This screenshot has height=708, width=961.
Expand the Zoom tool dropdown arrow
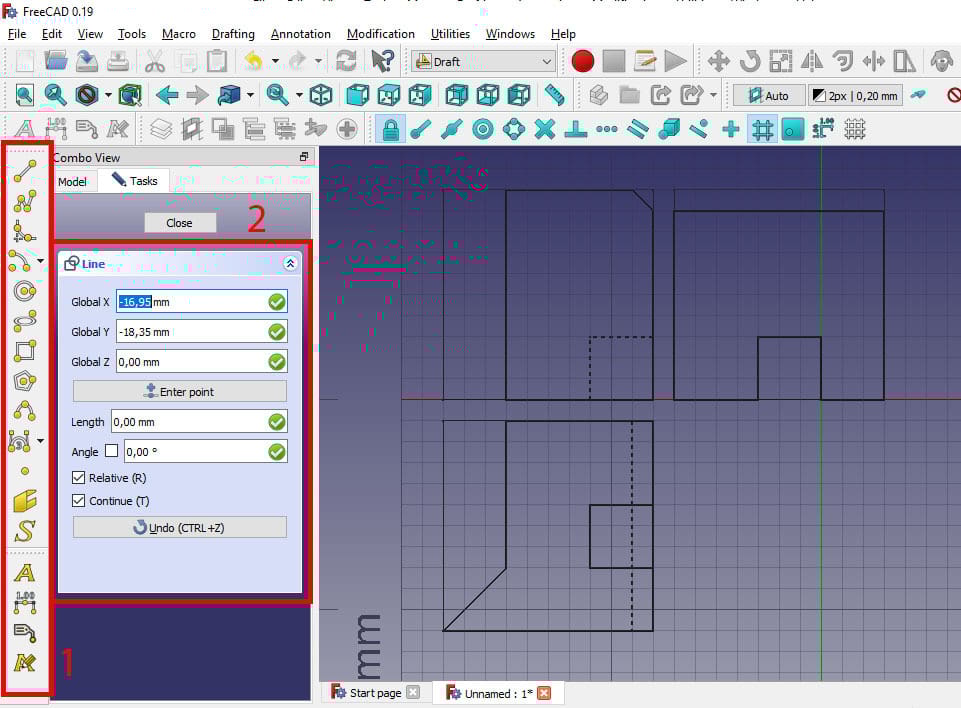(299, 95)
